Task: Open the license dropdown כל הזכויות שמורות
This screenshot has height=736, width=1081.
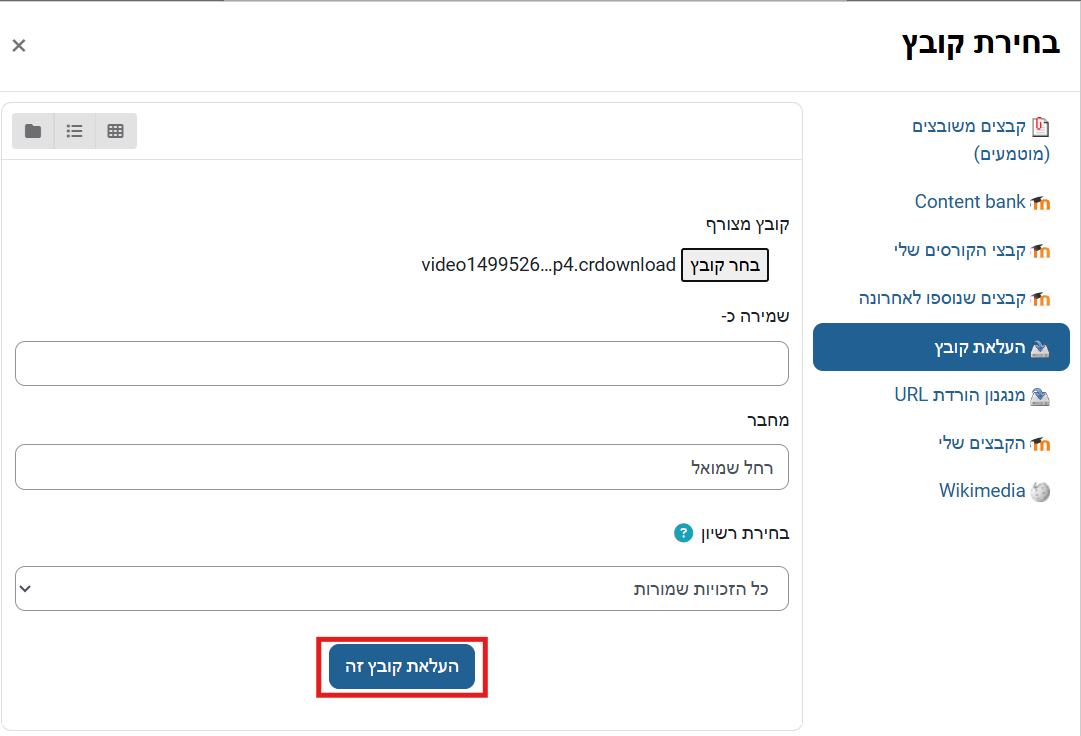Action: [x=402, y=588]
